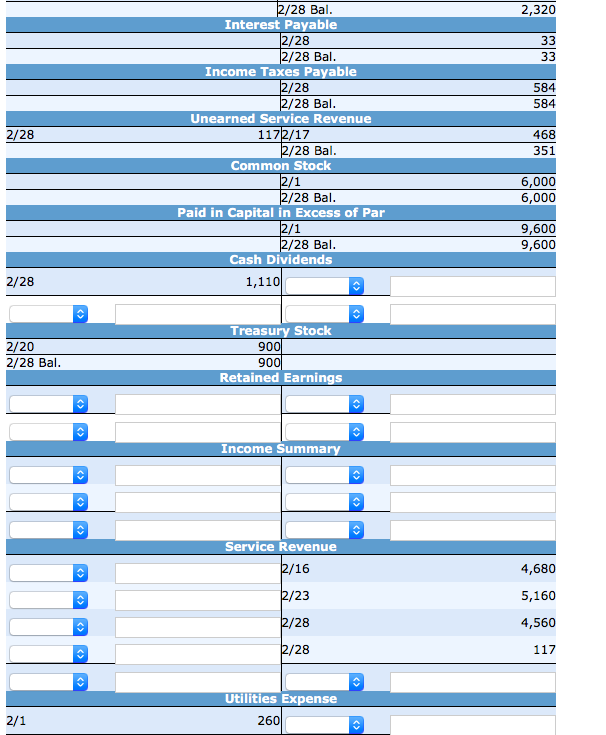Viewport: 606px width, 735px height.
Task: Click 9,600 in Paid in Capital 2/28 Bal. row
Action: 538,245
